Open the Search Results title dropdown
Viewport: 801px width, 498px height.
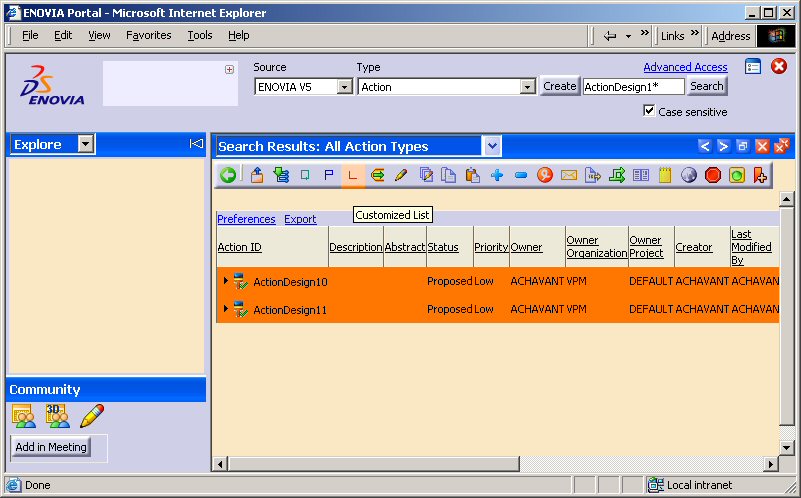[x=492, y=147]
